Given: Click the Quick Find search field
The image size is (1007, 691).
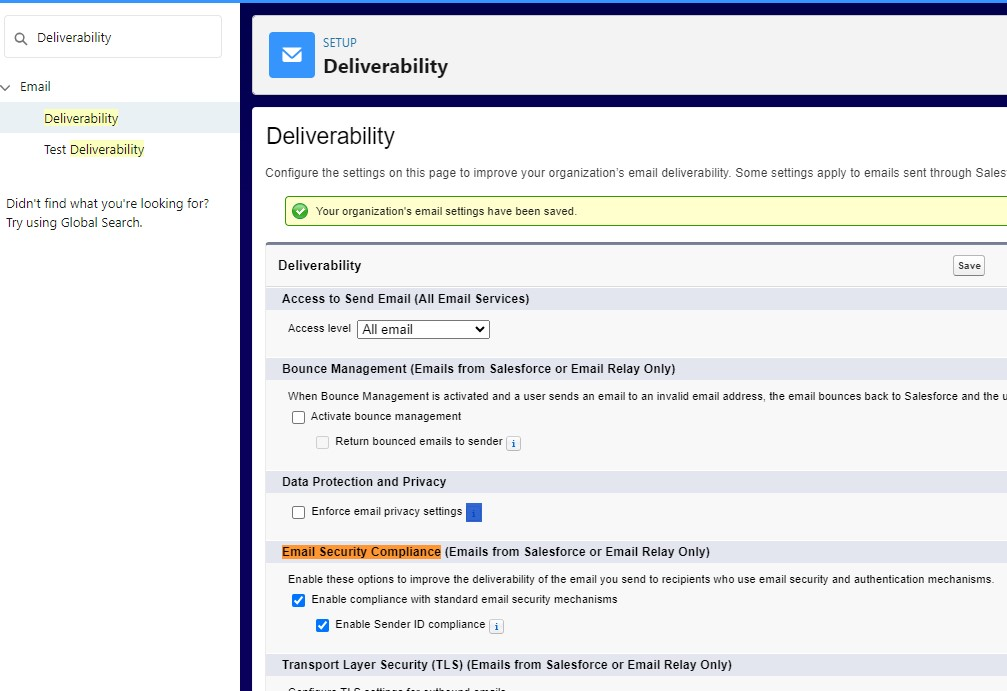Looking at the screenshot, I should click(x=113, y=37).
